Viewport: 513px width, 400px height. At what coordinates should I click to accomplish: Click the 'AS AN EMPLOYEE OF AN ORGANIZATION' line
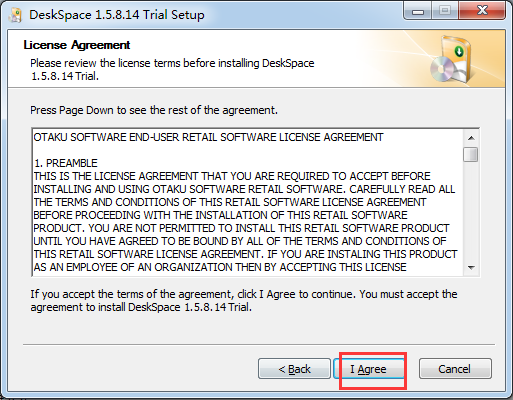[220, 267]
